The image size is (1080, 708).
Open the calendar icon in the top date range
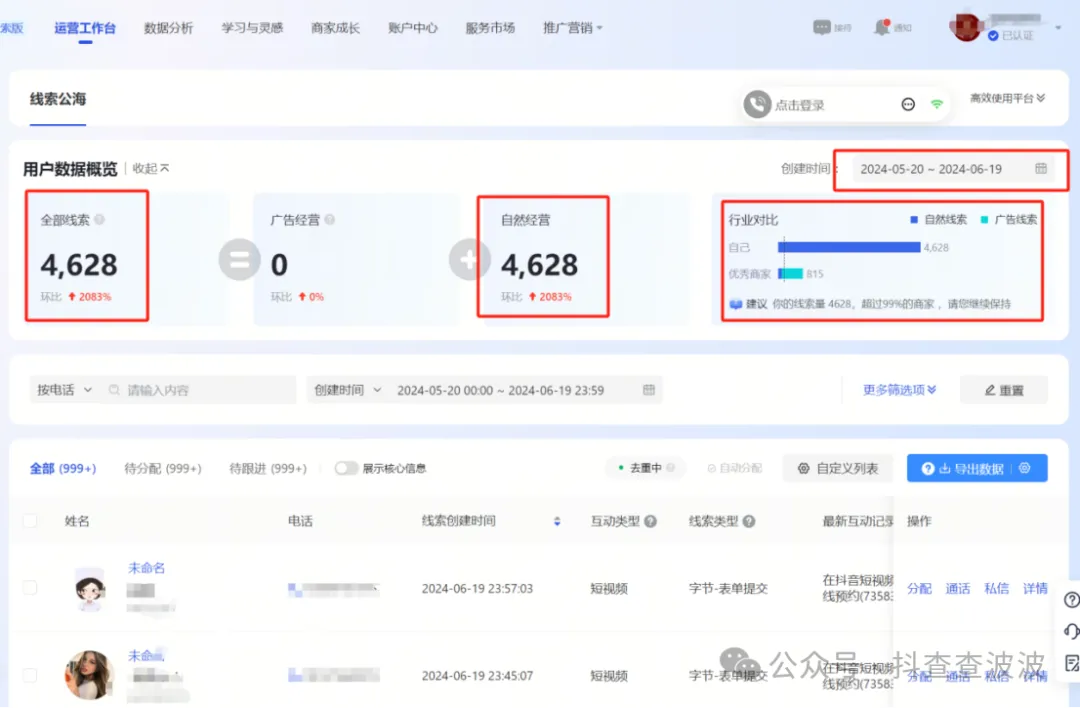click(x=1041, y=169)
